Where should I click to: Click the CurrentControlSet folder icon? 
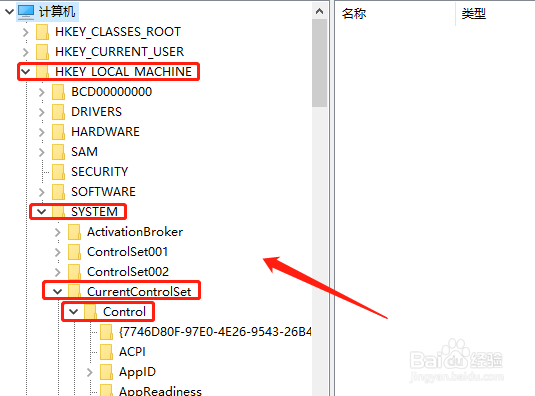(x=74, y=292)
